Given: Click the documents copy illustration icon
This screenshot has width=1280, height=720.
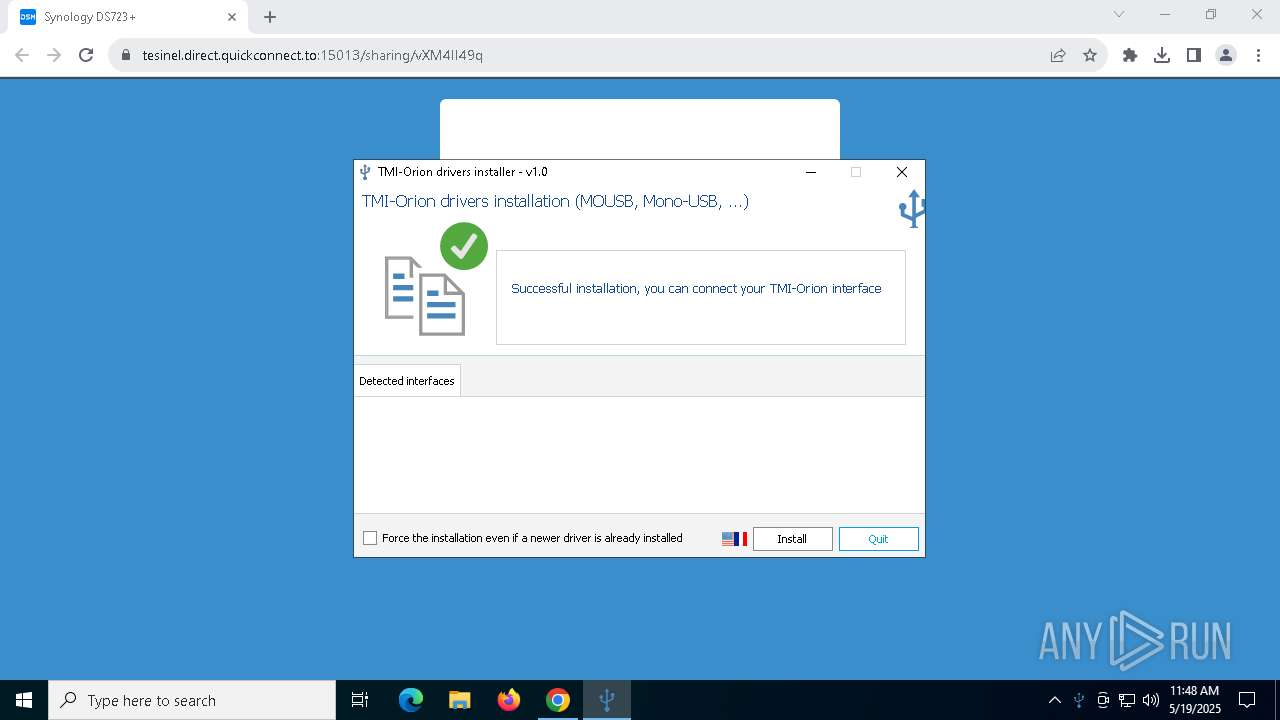Looking at the screenshot, I should click(x=425, y=295).
